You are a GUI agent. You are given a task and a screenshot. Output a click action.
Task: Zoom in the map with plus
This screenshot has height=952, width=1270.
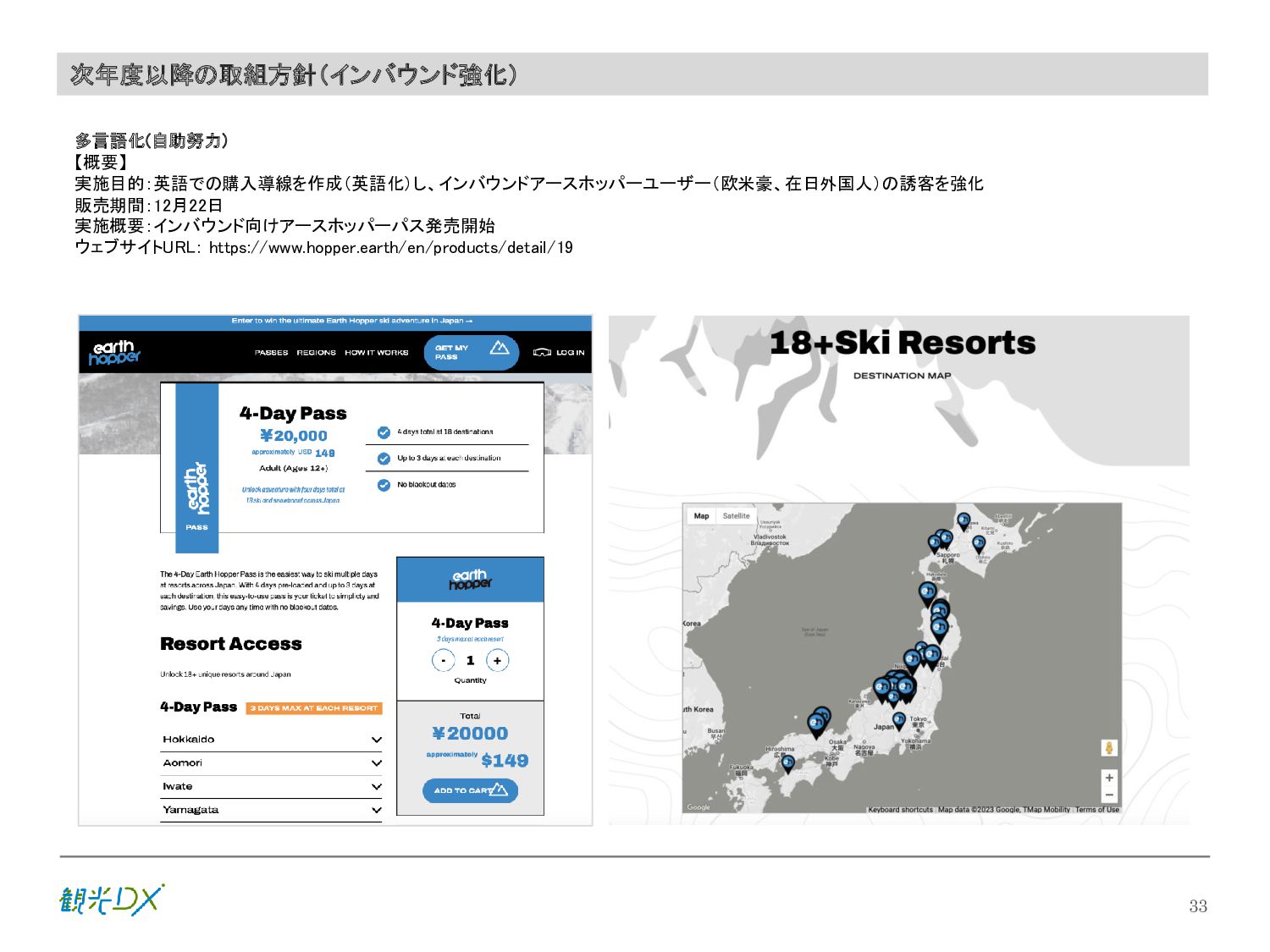point(1109,778)
